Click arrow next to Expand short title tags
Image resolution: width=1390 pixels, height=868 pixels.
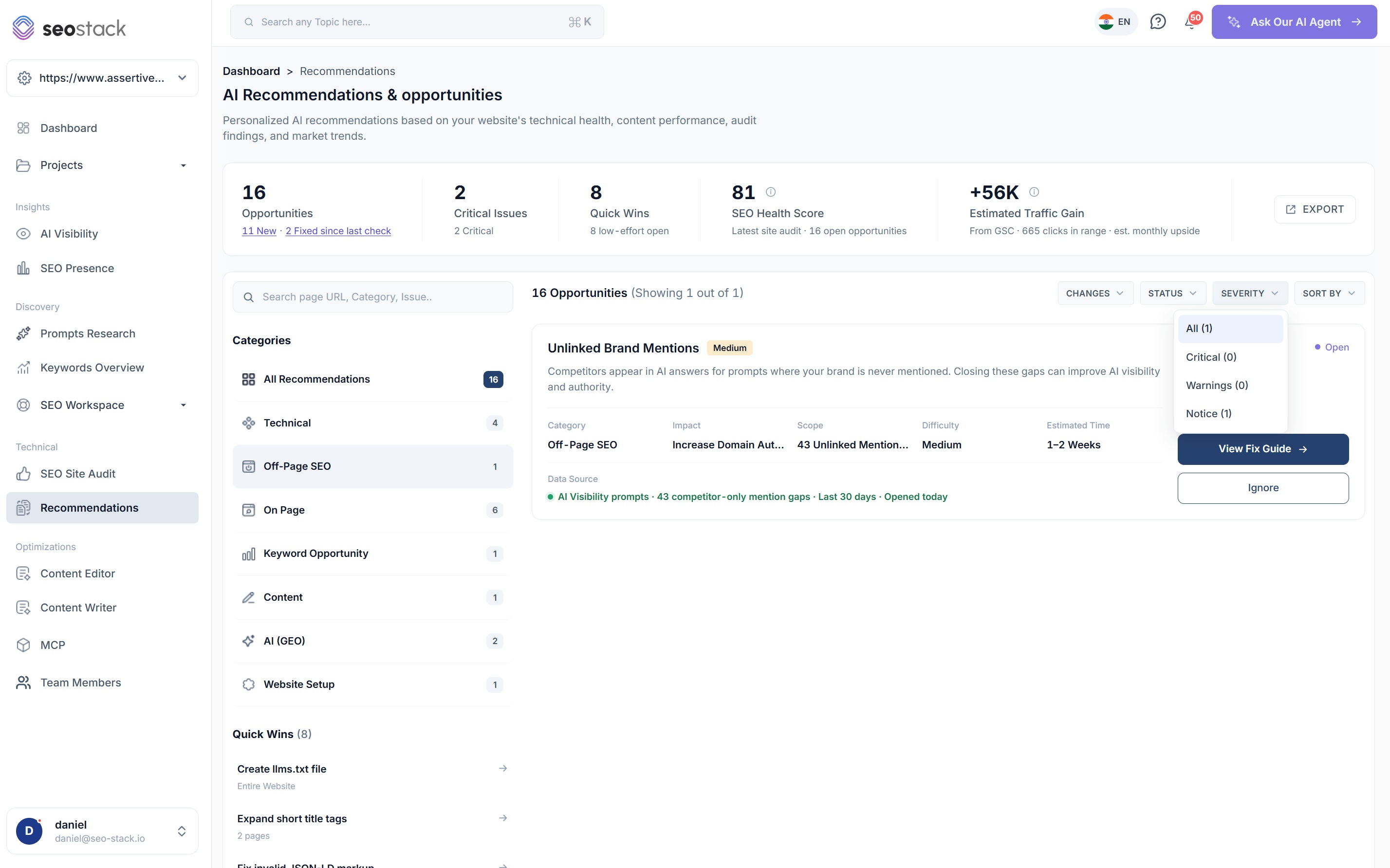click(502, 818)
